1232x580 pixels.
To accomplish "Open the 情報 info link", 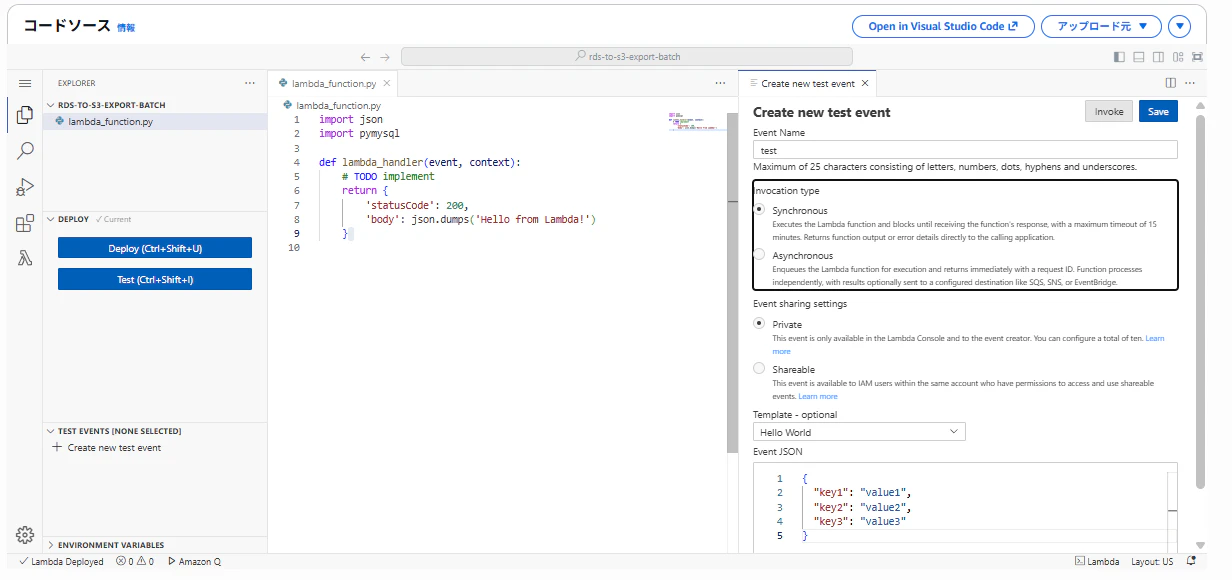I will (126, 28).
